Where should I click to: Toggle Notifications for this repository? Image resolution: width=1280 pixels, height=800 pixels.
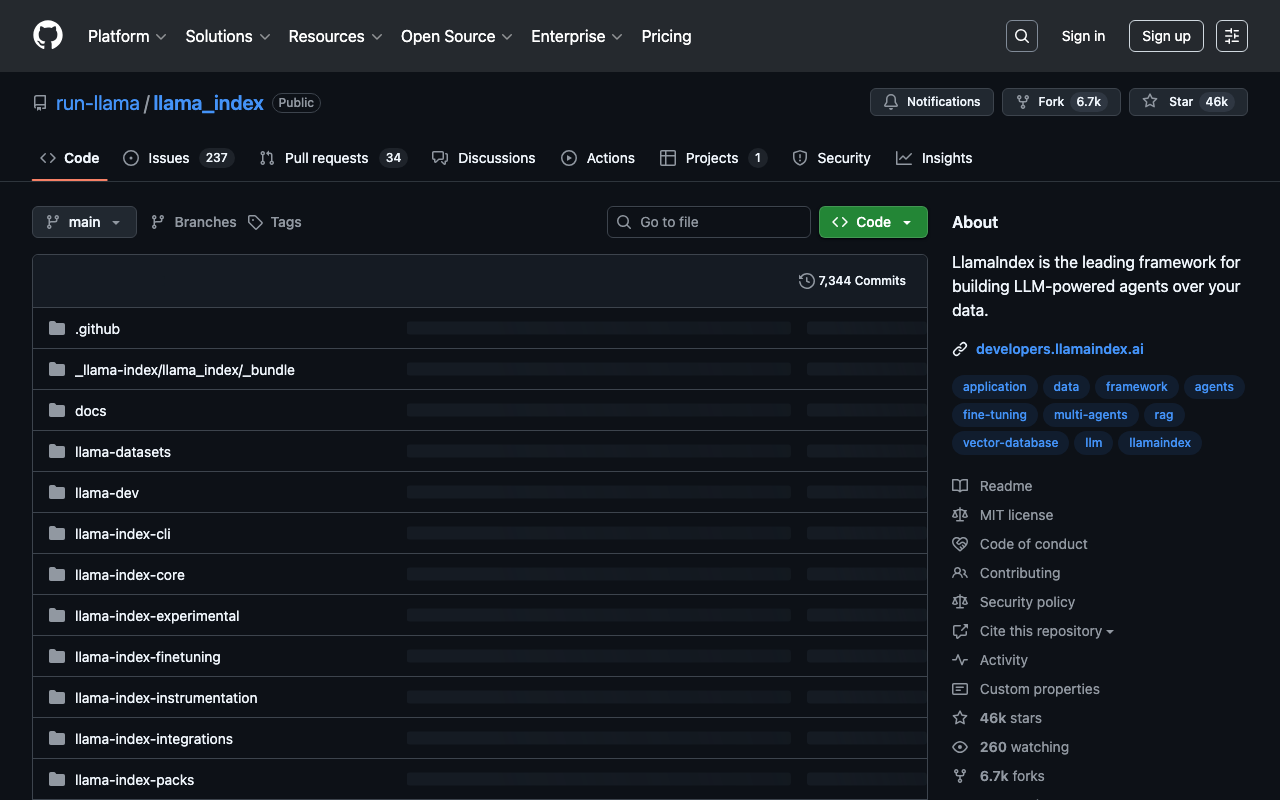[932, 102]
